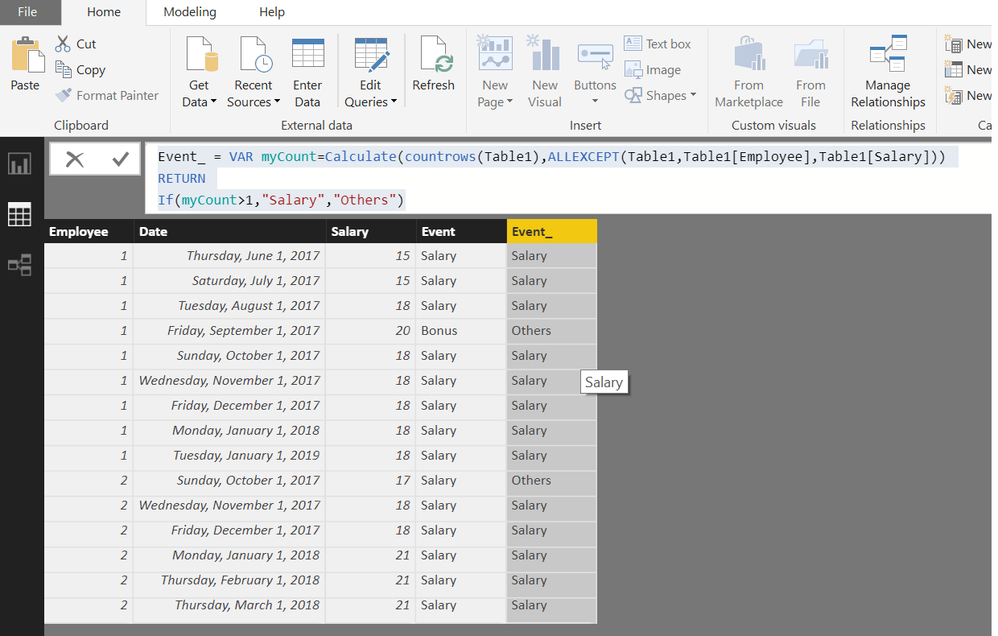The width and height of the screenshot is (998, 636).
Task: Click the Paste clipboard icon
Action: 27,55
